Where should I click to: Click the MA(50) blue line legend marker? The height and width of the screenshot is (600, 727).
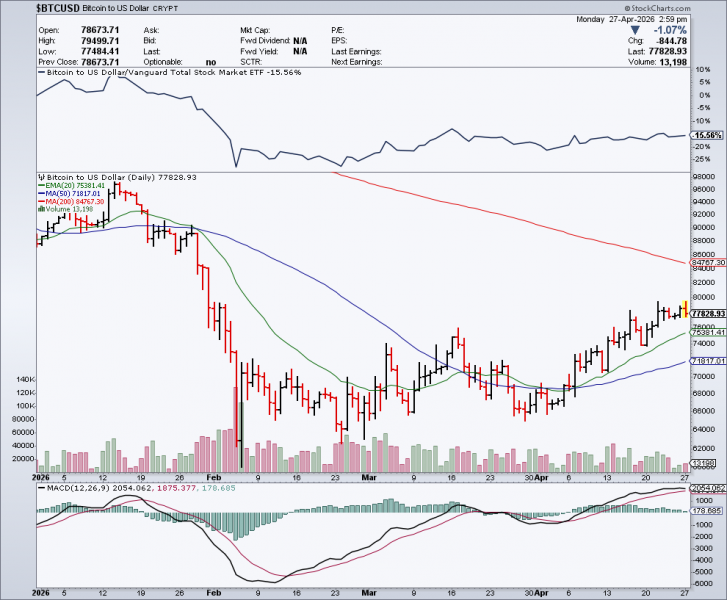(x=41, y=193)
